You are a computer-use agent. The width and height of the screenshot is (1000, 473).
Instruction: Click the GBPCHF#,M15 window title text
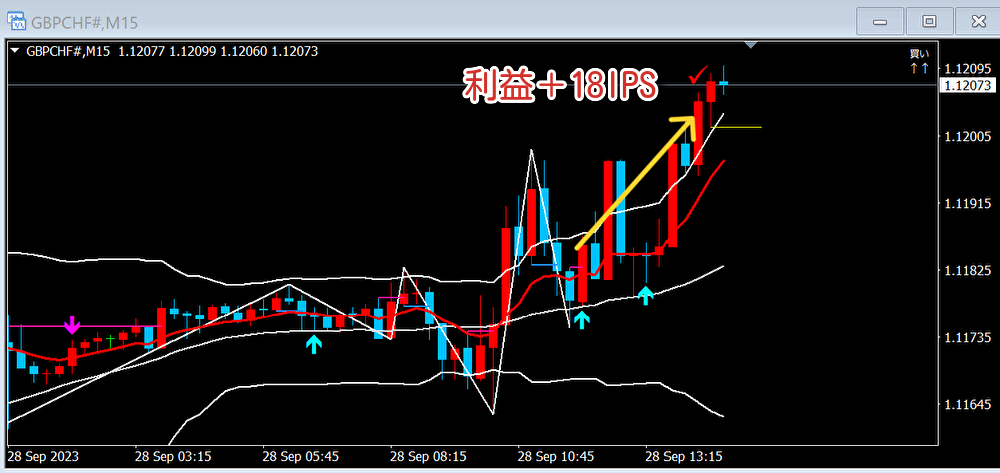(x=84, y=23)
